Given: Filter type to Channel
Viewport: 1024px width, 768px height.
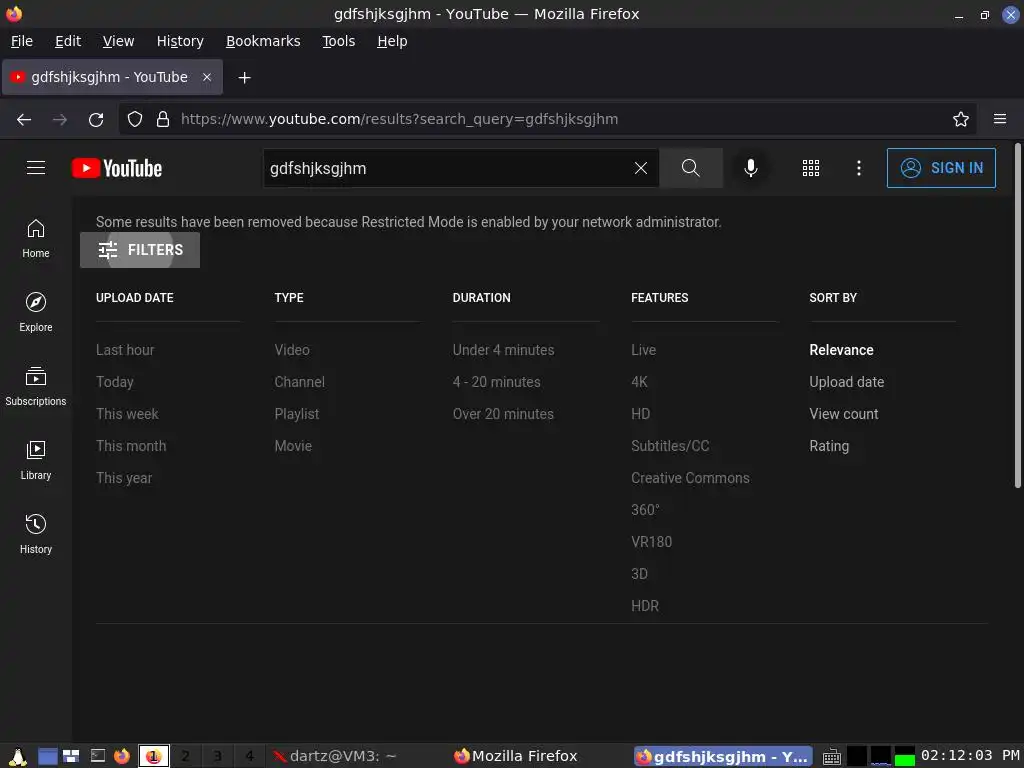Looking at the screenshot, I should 299,382.
